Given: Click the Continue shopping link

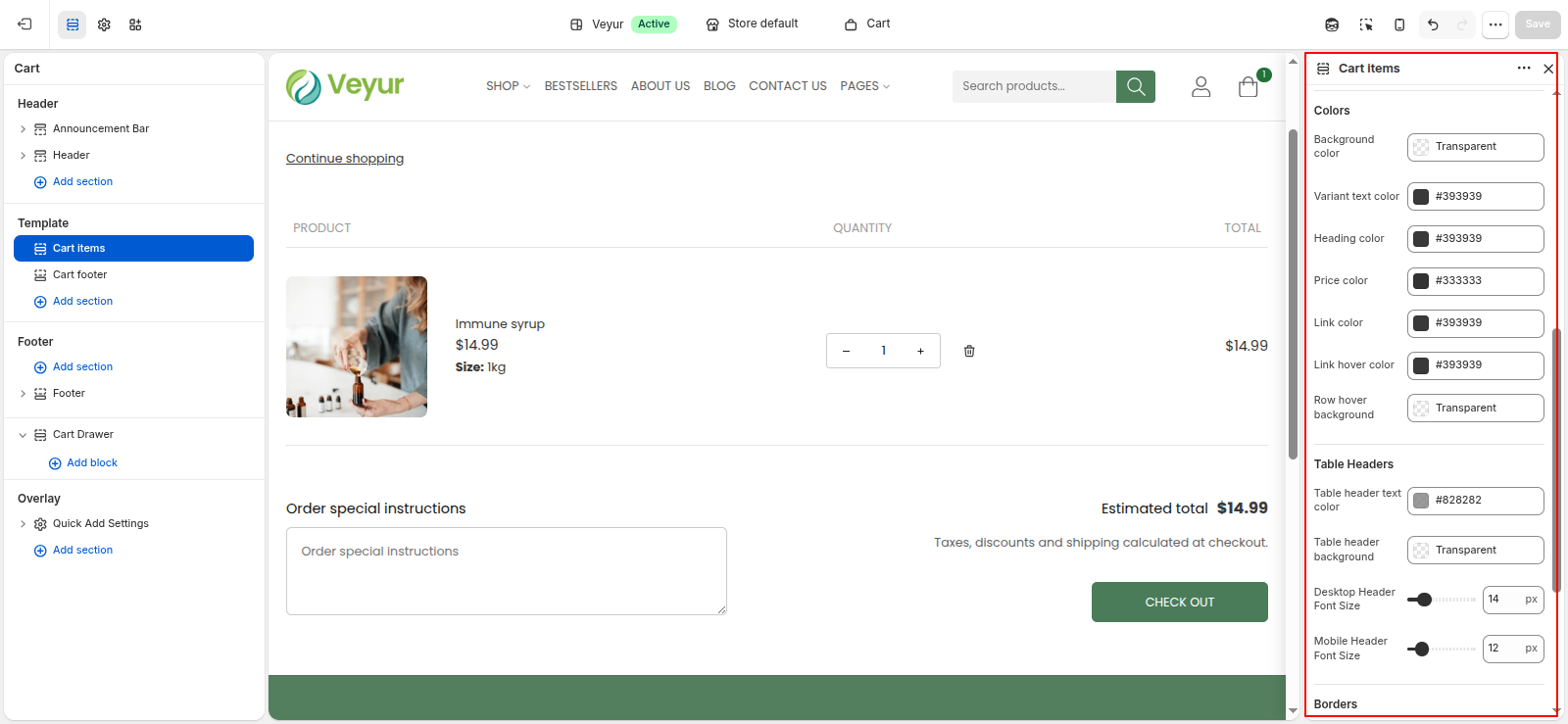Looking at the screenshot, I should coord(345,159).
